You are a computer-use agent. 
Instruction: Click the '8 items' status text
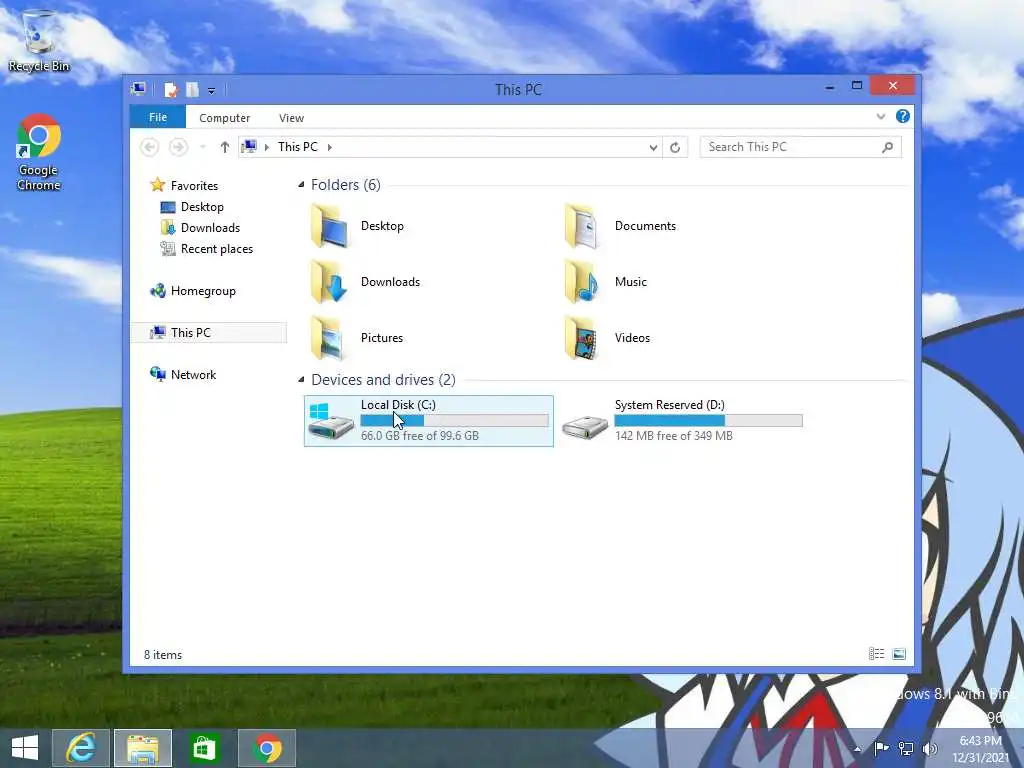pos(163,655)
